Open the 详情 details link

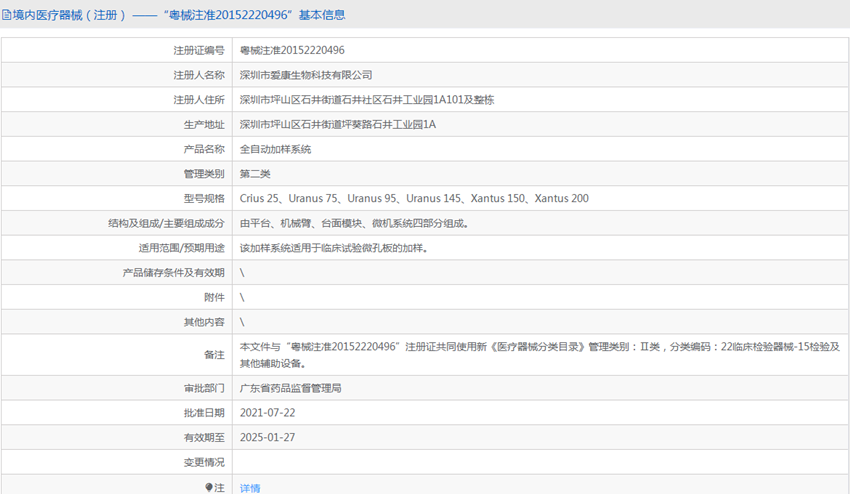coord(250,488)
